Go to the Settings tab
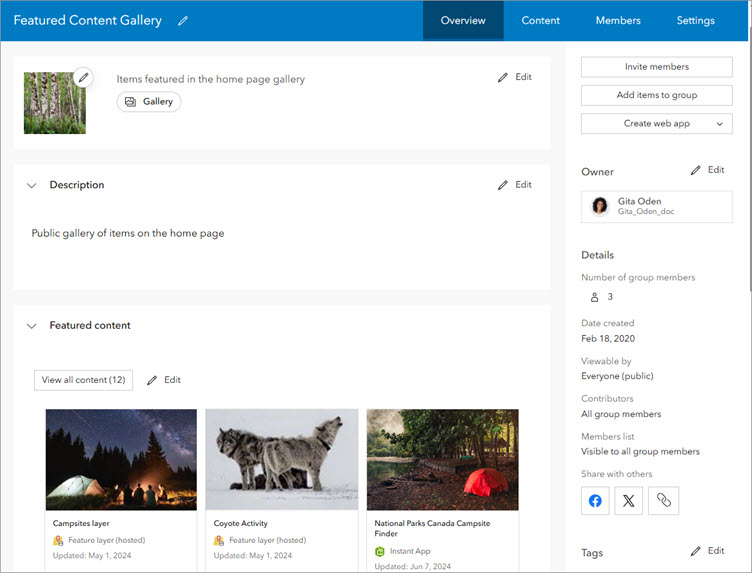The image size is (752, 573). click(695, 21)
